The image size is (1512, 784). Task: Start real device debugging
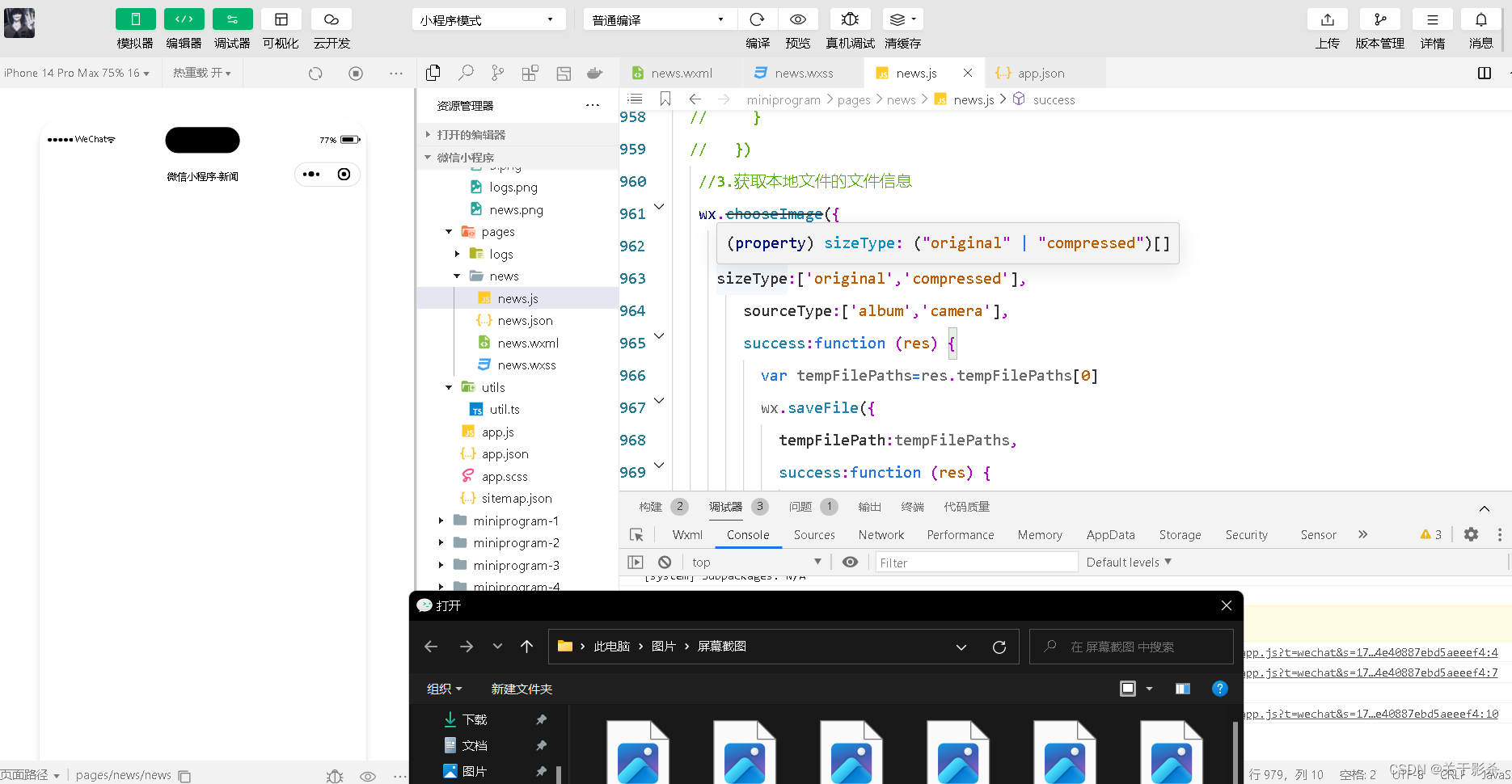point(850,19)
